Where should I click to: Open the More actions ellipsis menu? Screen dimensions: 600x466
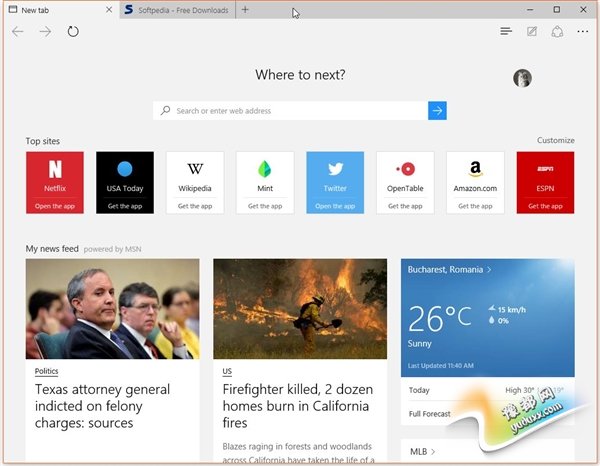coord(583,32)
